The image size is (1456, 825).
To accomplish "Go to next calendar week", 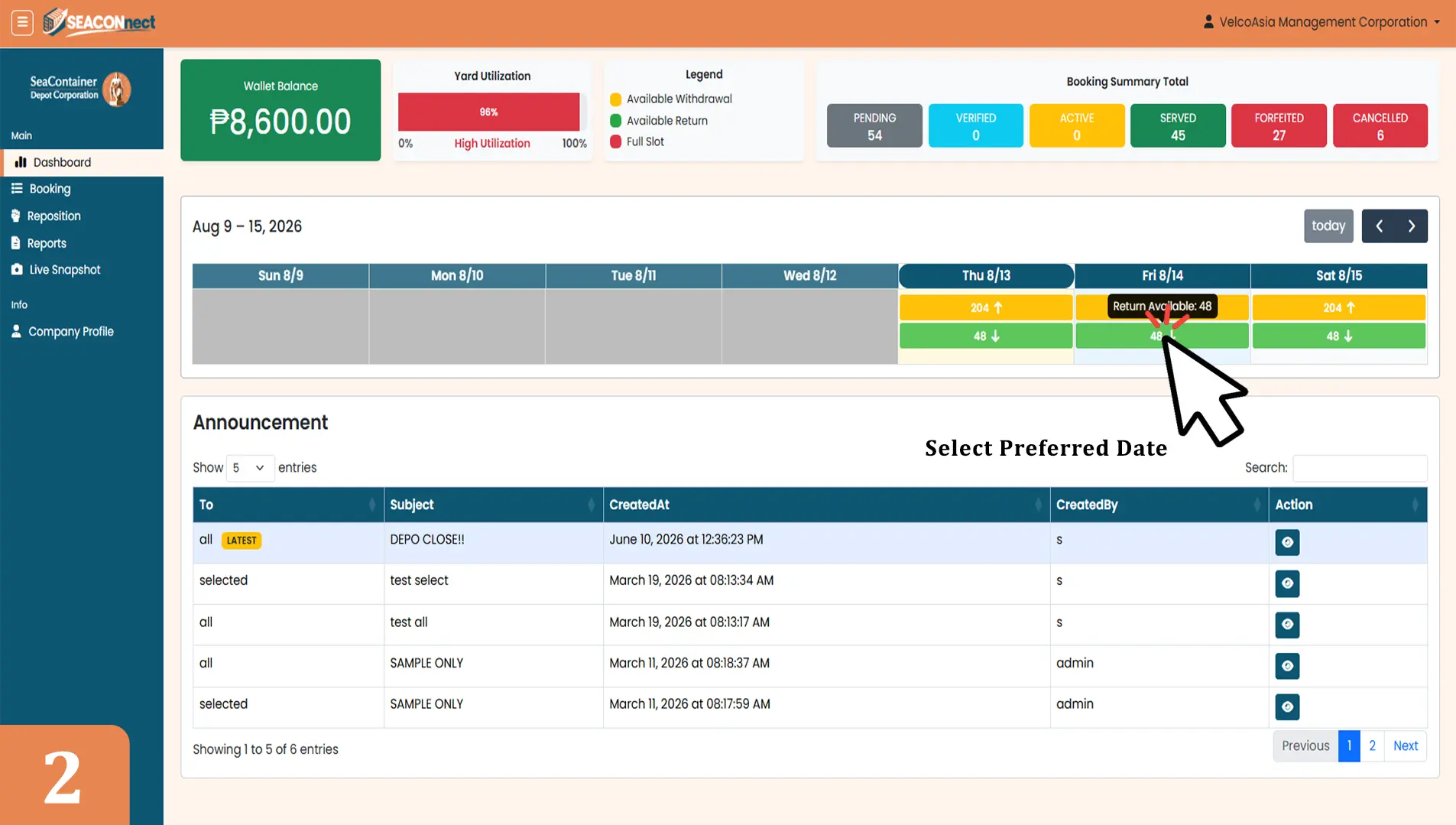I will pos(1412,226).
